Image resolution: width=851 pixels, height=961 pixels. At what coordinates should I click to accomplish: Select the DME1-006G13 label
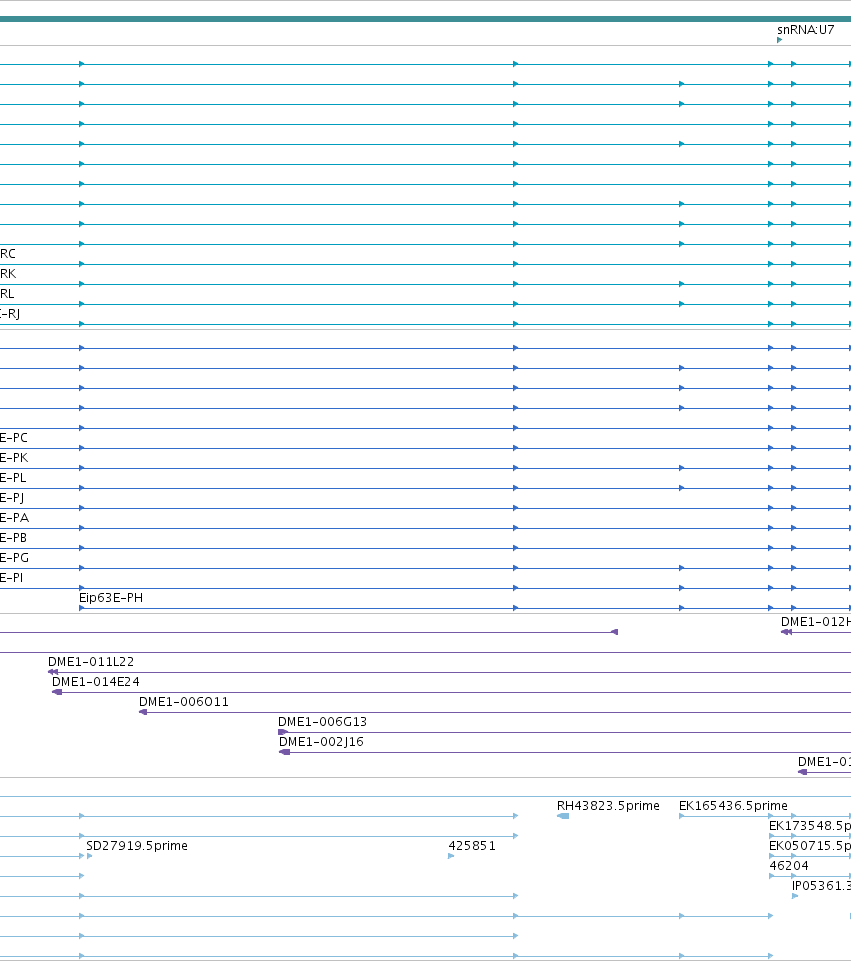(x=322, y=722)
